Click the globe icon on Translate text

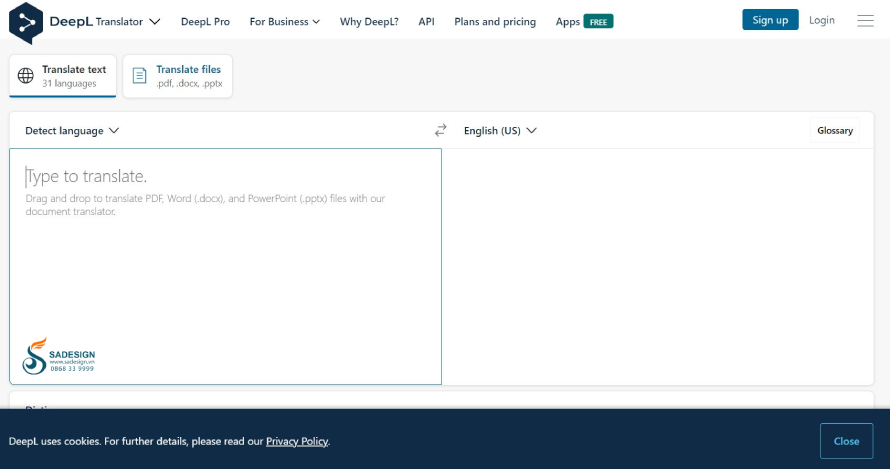point(26,76)
